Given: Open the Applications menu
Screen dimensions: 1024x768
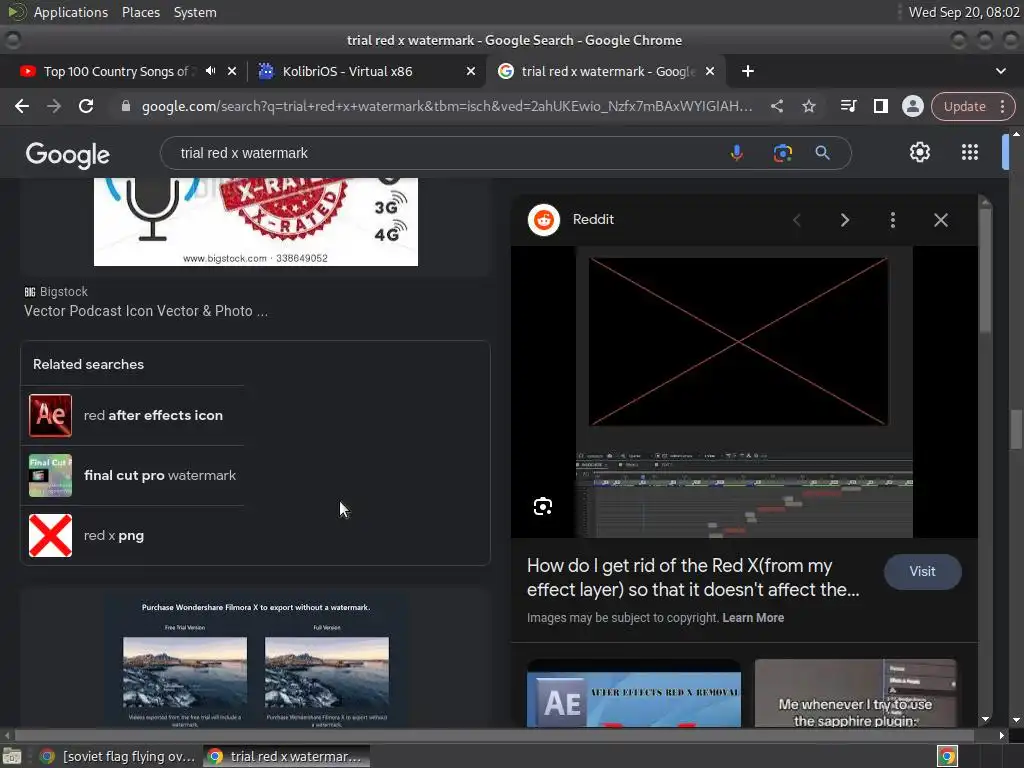Looking at the screenshot, I should tap(71, 12).
